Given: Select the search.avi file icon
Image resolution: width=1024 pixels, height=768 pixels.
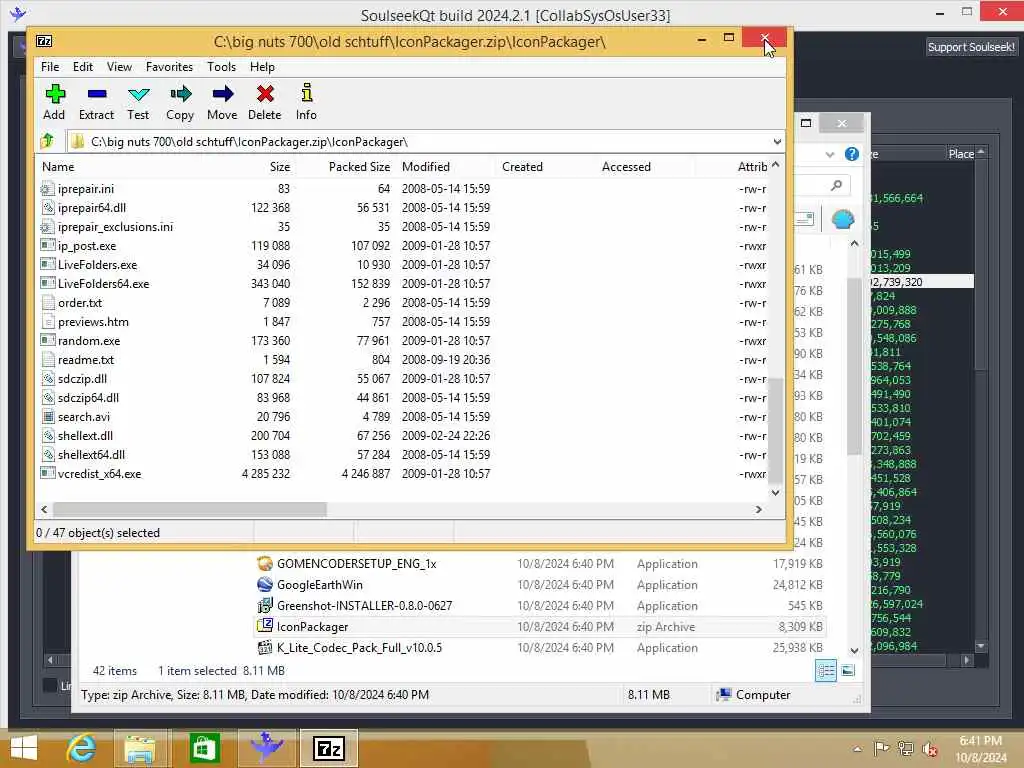Looking at the screenshot, I should 47,417.
